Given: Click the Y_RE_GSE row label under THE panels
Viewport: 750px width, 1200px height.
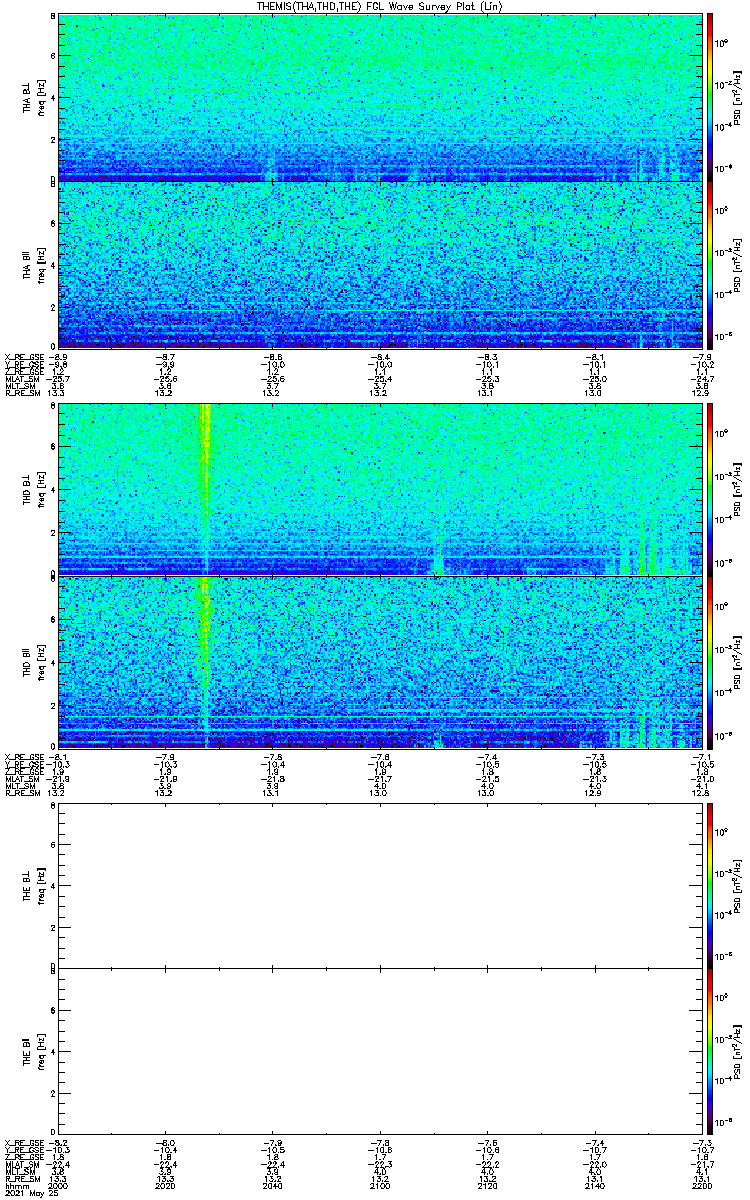Looking at the screenshot, I should tap(23, 1152).
